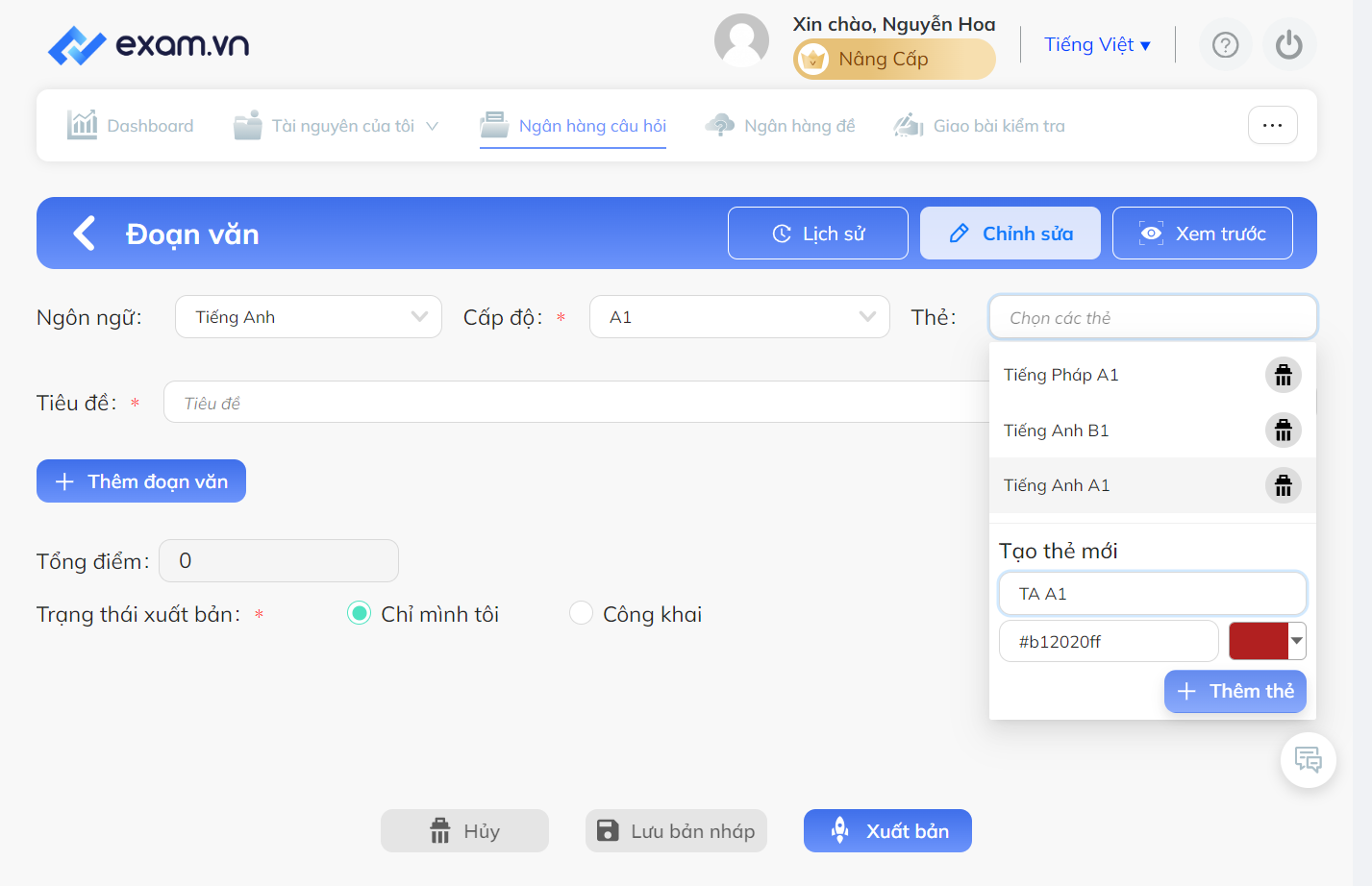The height and width of the screenshot is (886, 1372).
Task: Click the Nâng Cấp upgrade button
Action: click(894, 60)
